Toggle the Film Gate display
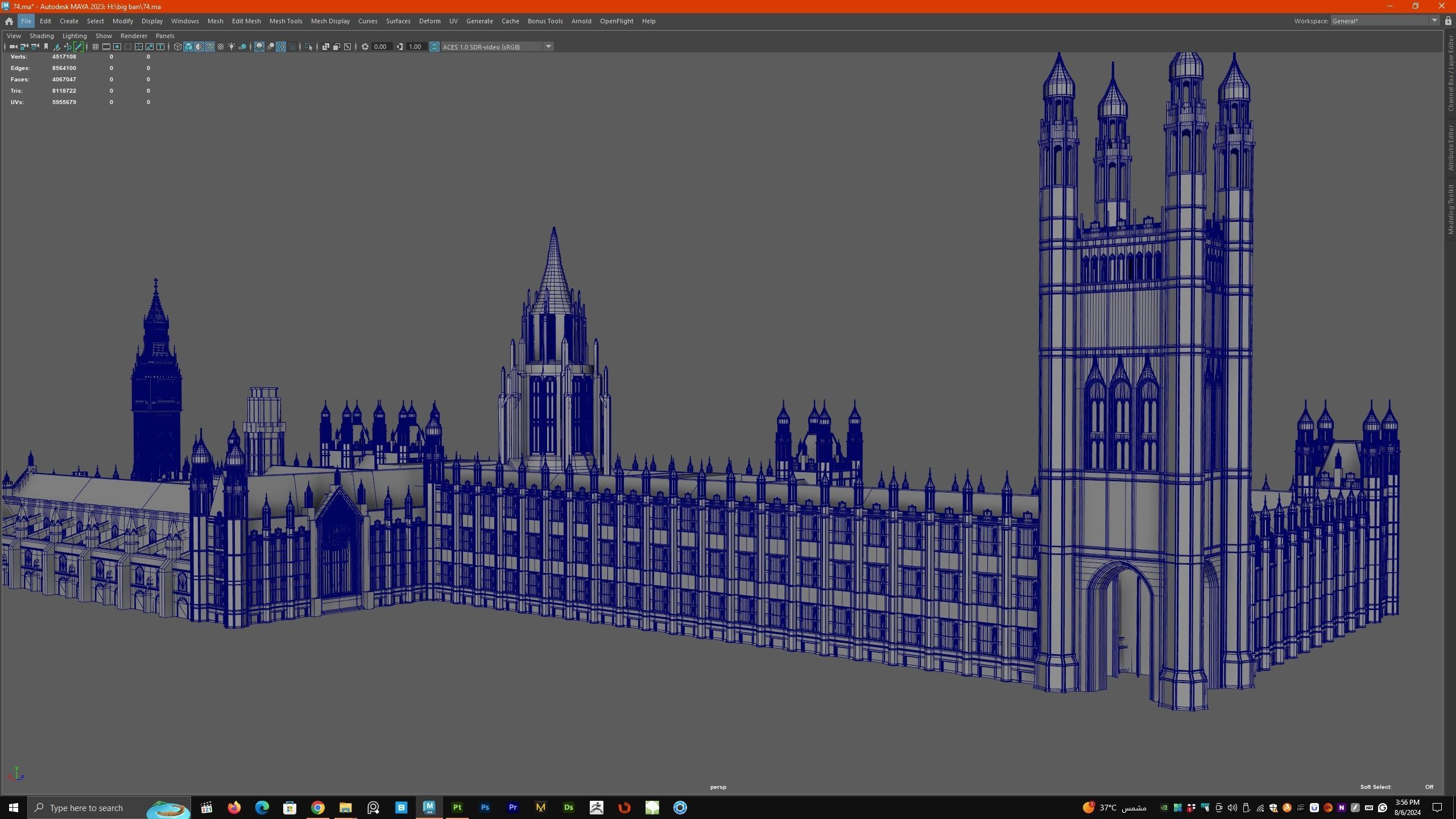This screenshot has width=1456, height=819. tap(106, 47)
